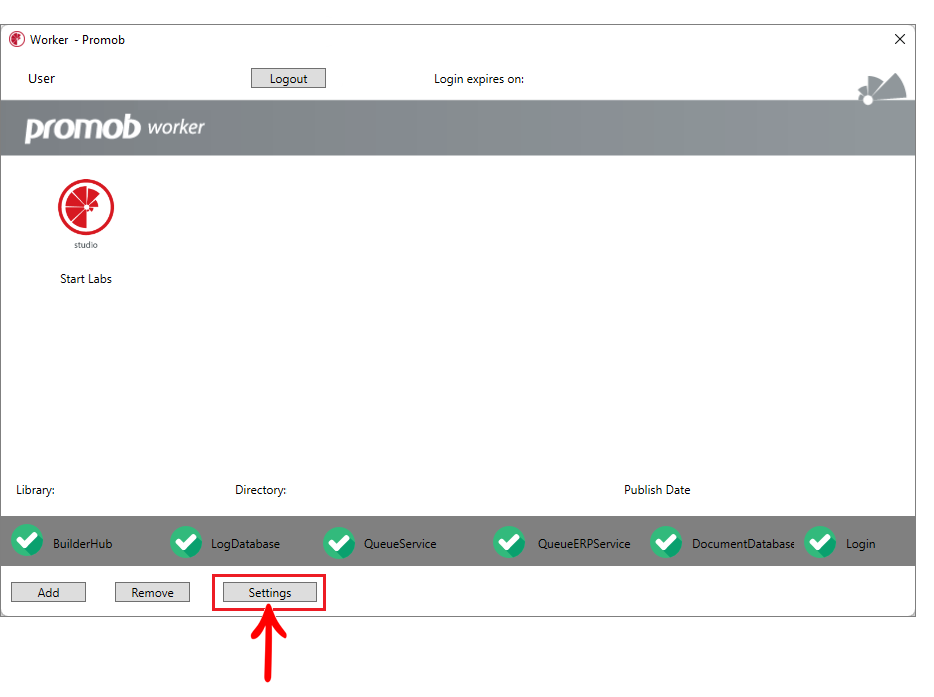Image resolution: width=934 pixels, height=697 pixels.
Task: Click the BuilderHub service label
Action: point(82,544)
